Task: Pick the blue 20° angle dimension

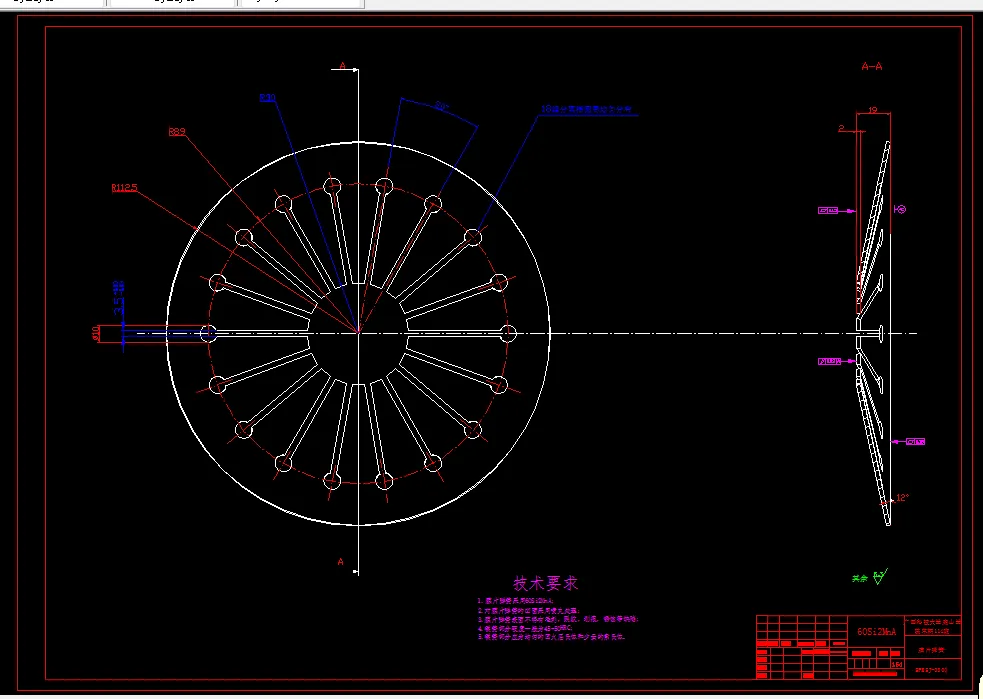Action: coord(442,107)
